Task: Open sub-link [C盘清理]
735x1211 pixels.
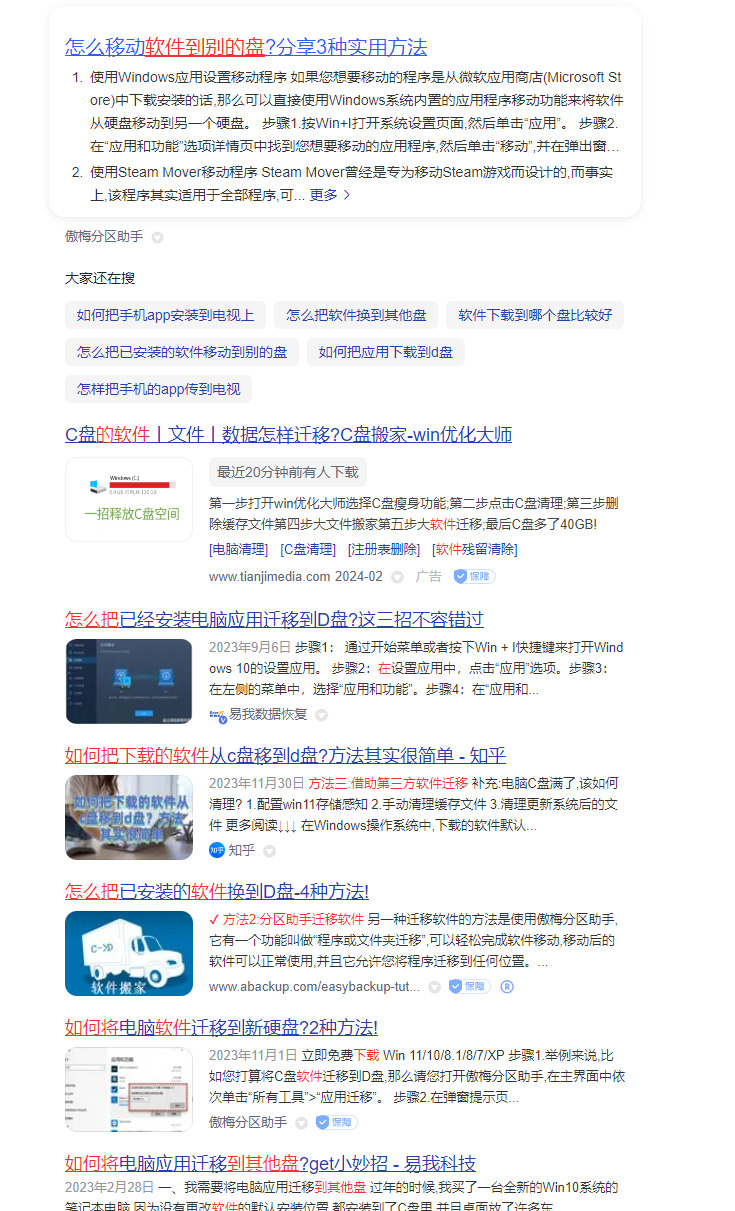Action: 308,549
